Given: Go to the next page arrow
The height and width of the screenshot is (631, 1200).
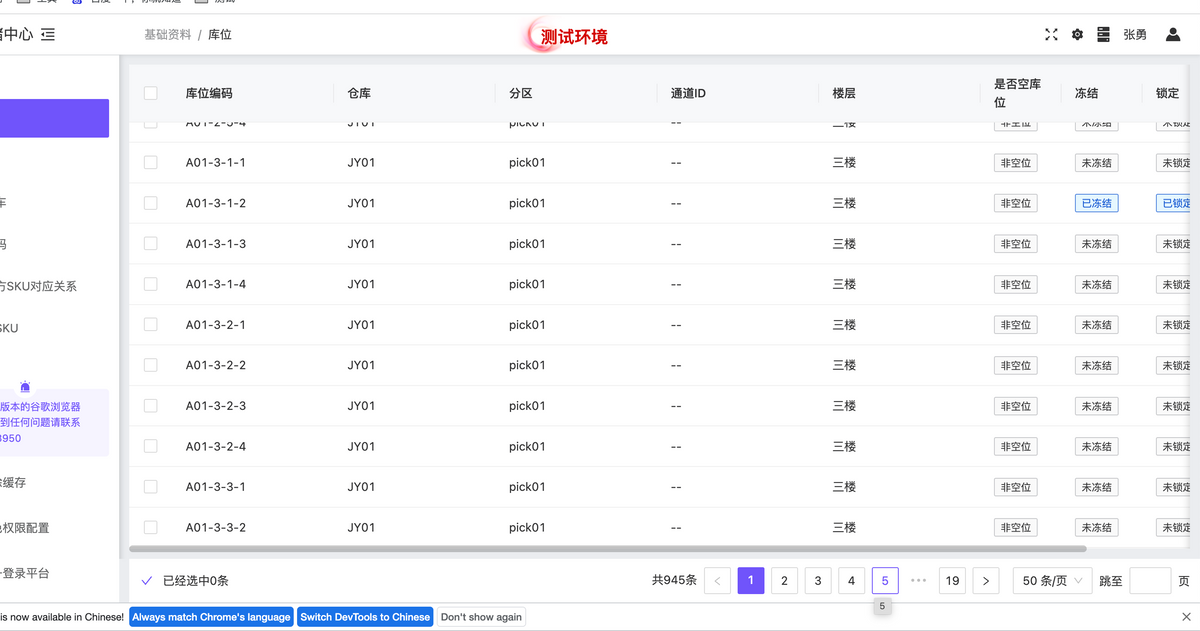Looking at the screenshot, I should tap(986, 581).
